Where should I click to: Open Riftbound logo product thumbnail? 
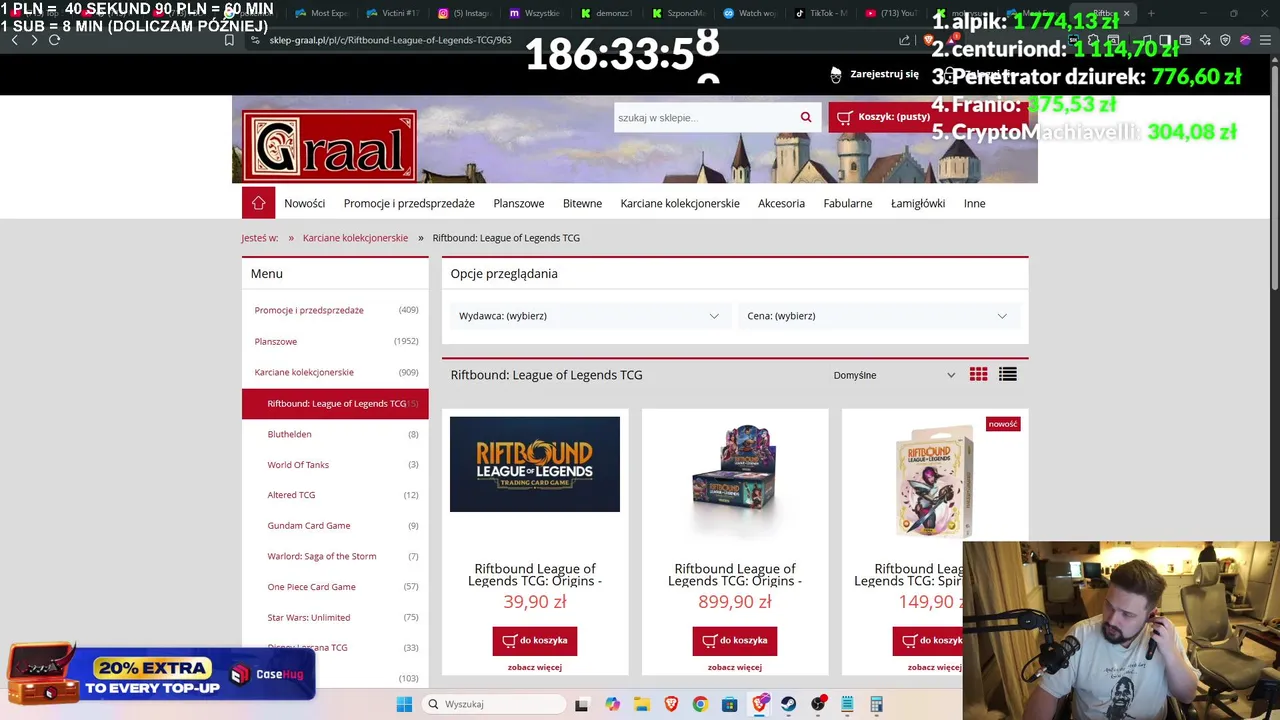535,464
